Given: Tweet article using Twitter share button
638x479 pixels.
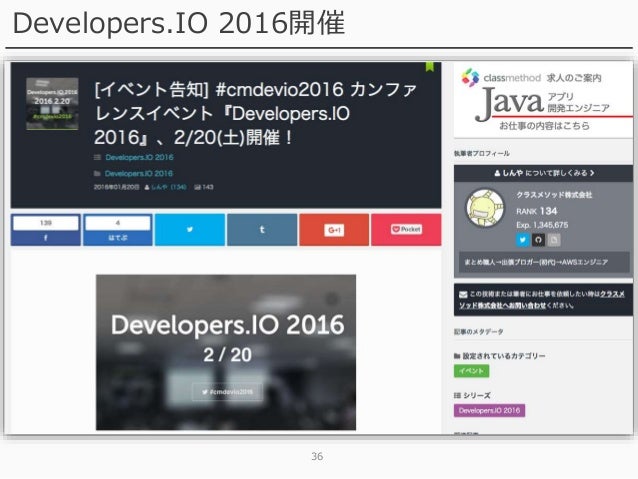Looking at the screenshot, I should click(190, 230).
